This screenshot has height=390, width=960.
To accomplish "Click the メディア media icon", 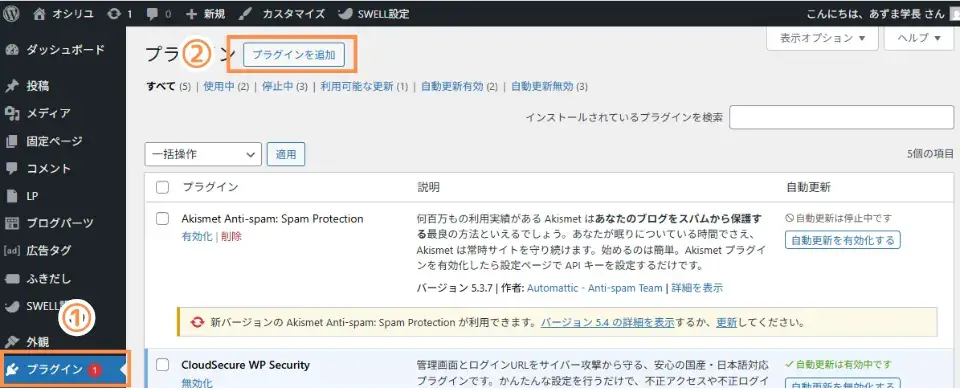I will pos(12,113).
